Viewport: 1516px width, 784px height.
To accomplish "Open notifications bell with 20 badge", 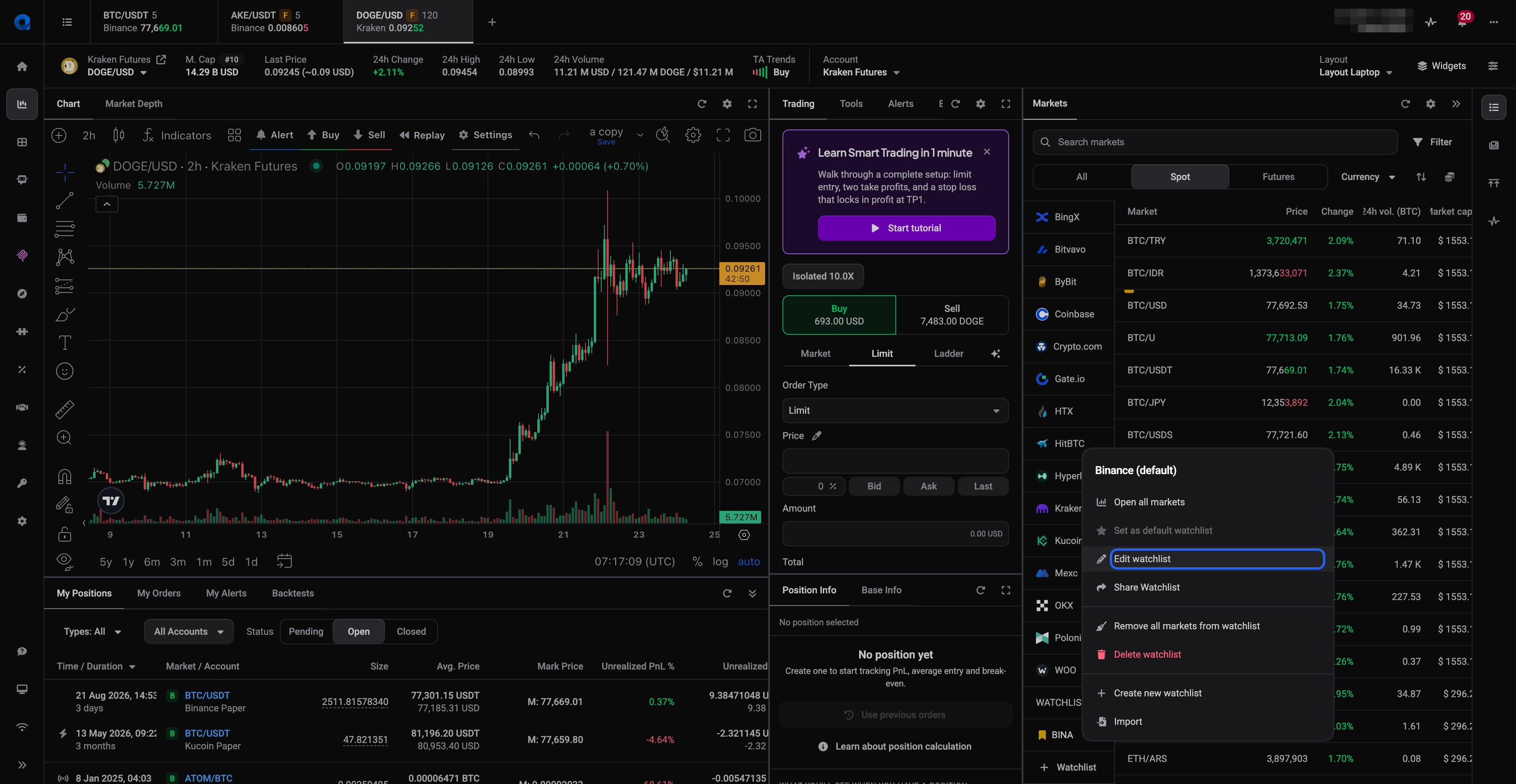I will click(1462, 22).
